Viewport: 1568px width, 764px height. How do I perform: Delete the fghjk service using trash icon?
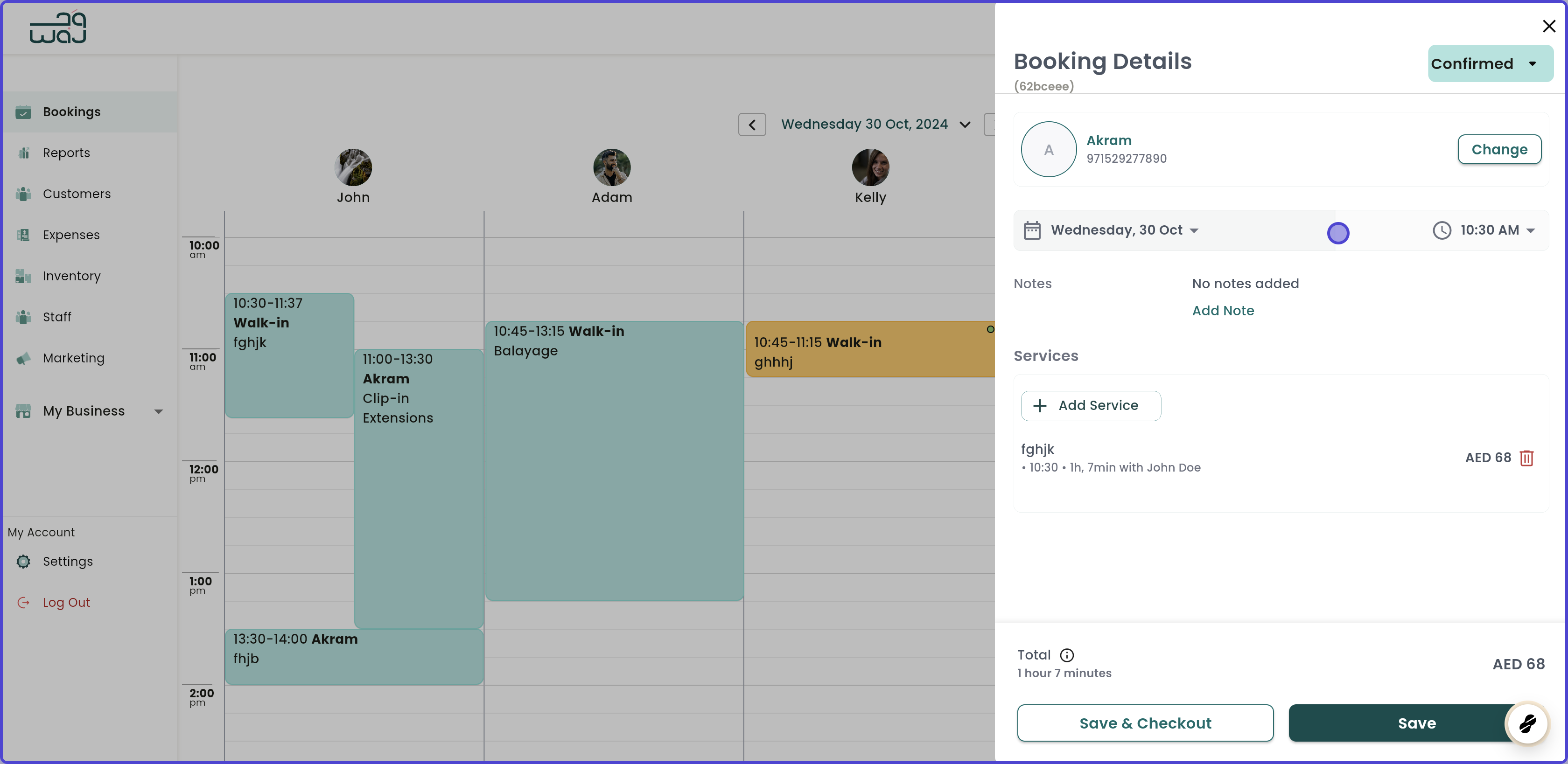(x=1526, y=458)
